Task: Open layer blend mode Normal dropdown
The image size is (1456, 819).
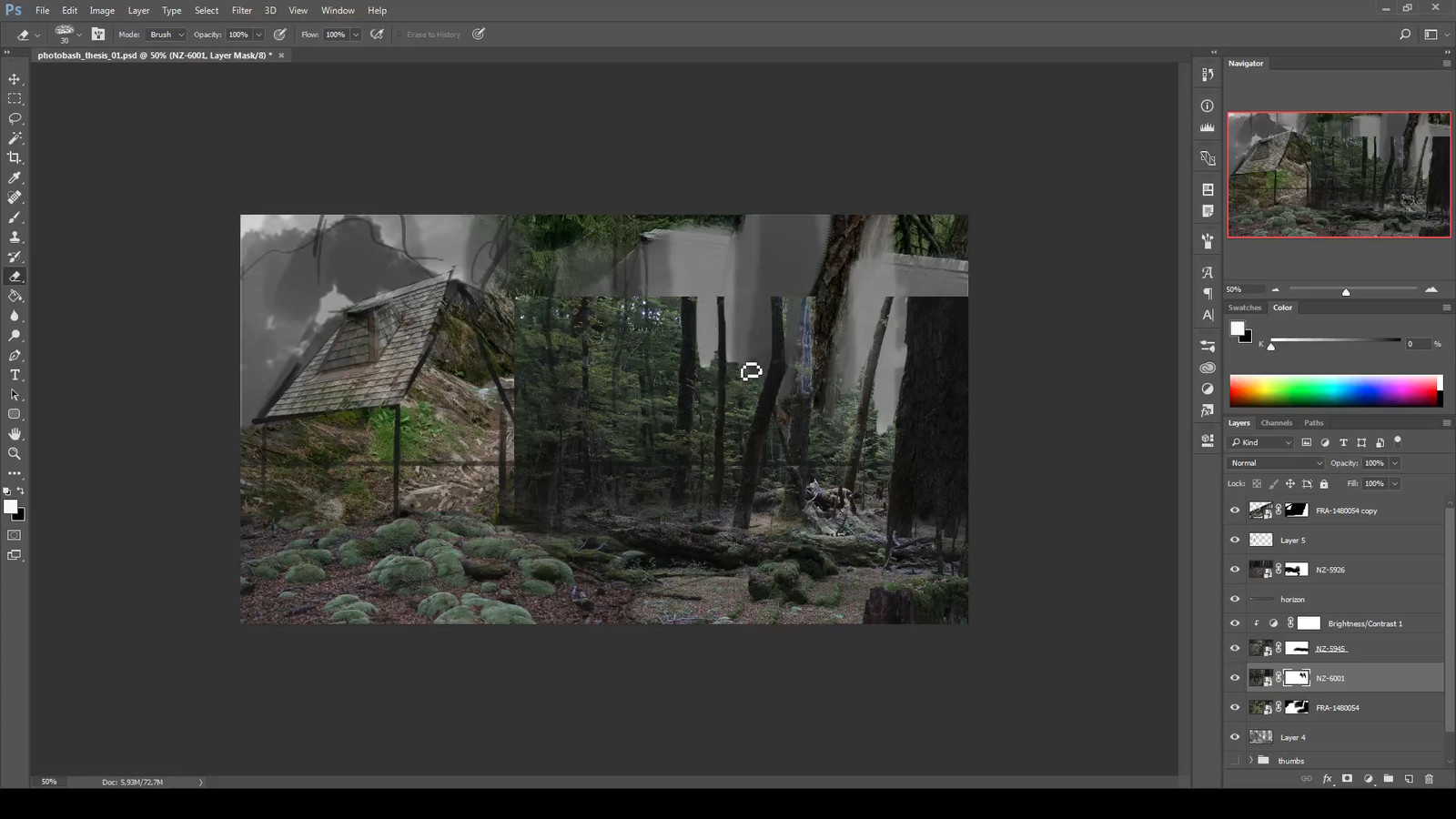Action: tap(1276, 463)
